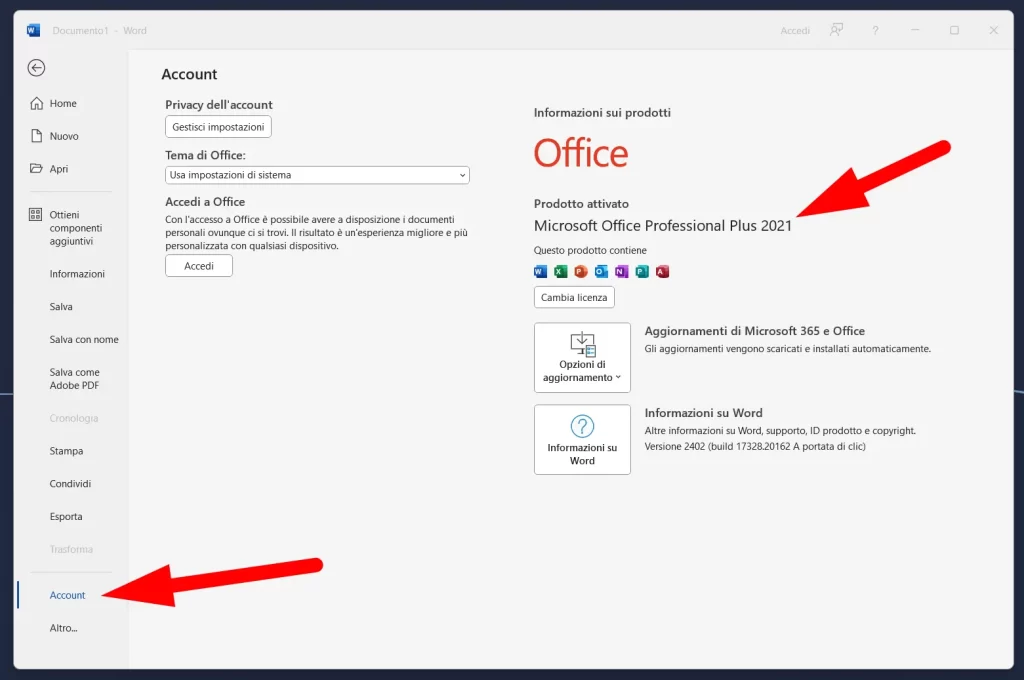Open Altro... in the sidebar
Viewport: 1024px width, 680px height.
coord(63,628)
